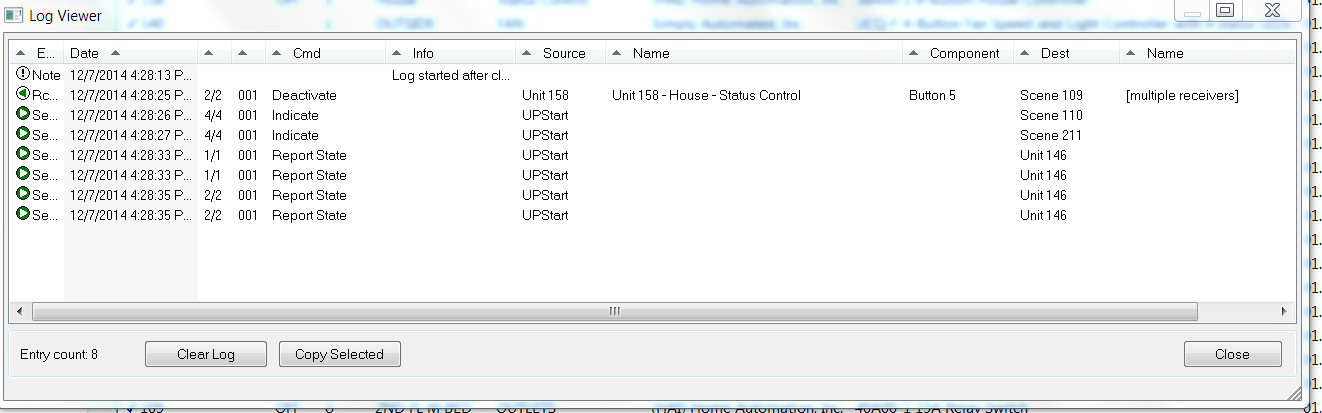This screenshot has width=1322, height=413.
Task: Click the sent icon of the last Report State row
Action: pyautogui.click(x=23, y=215)
